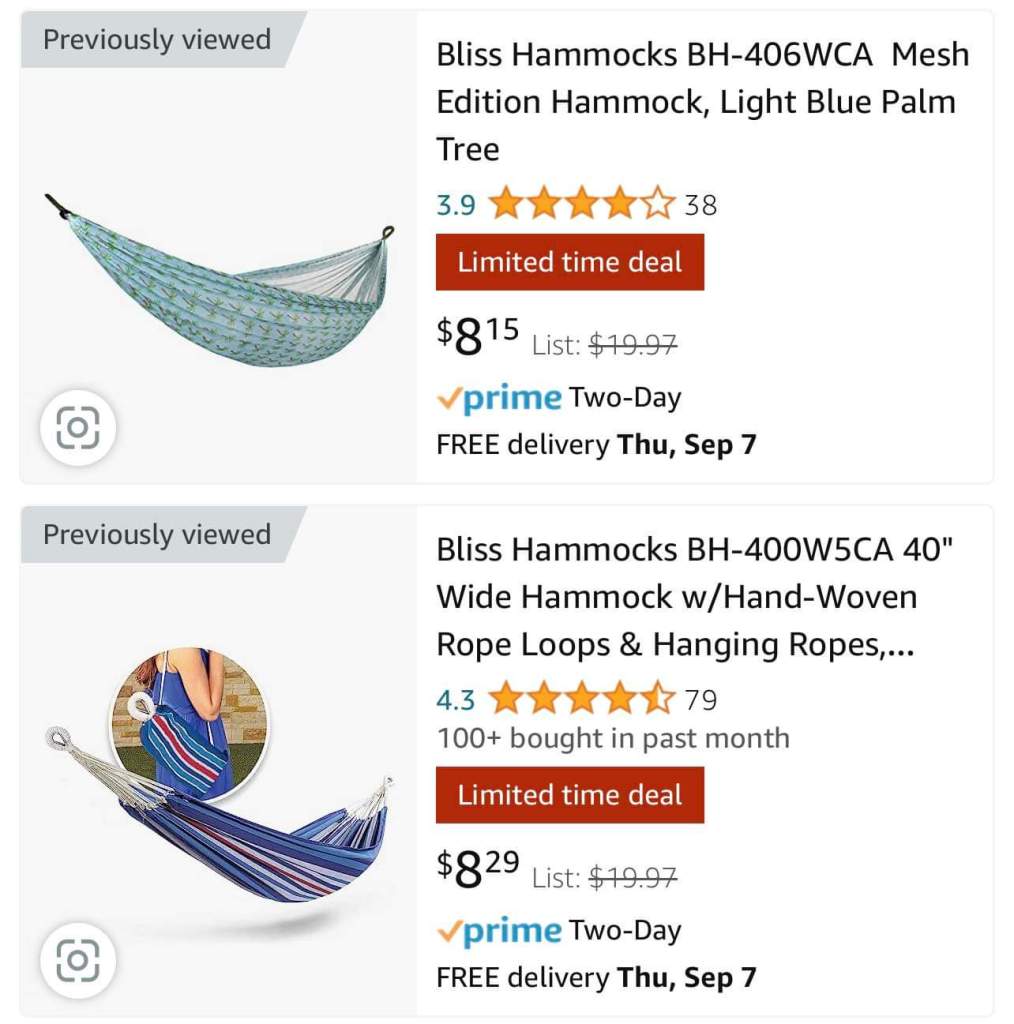View the 4.3 star rating for wide hammock

(582, 699)
